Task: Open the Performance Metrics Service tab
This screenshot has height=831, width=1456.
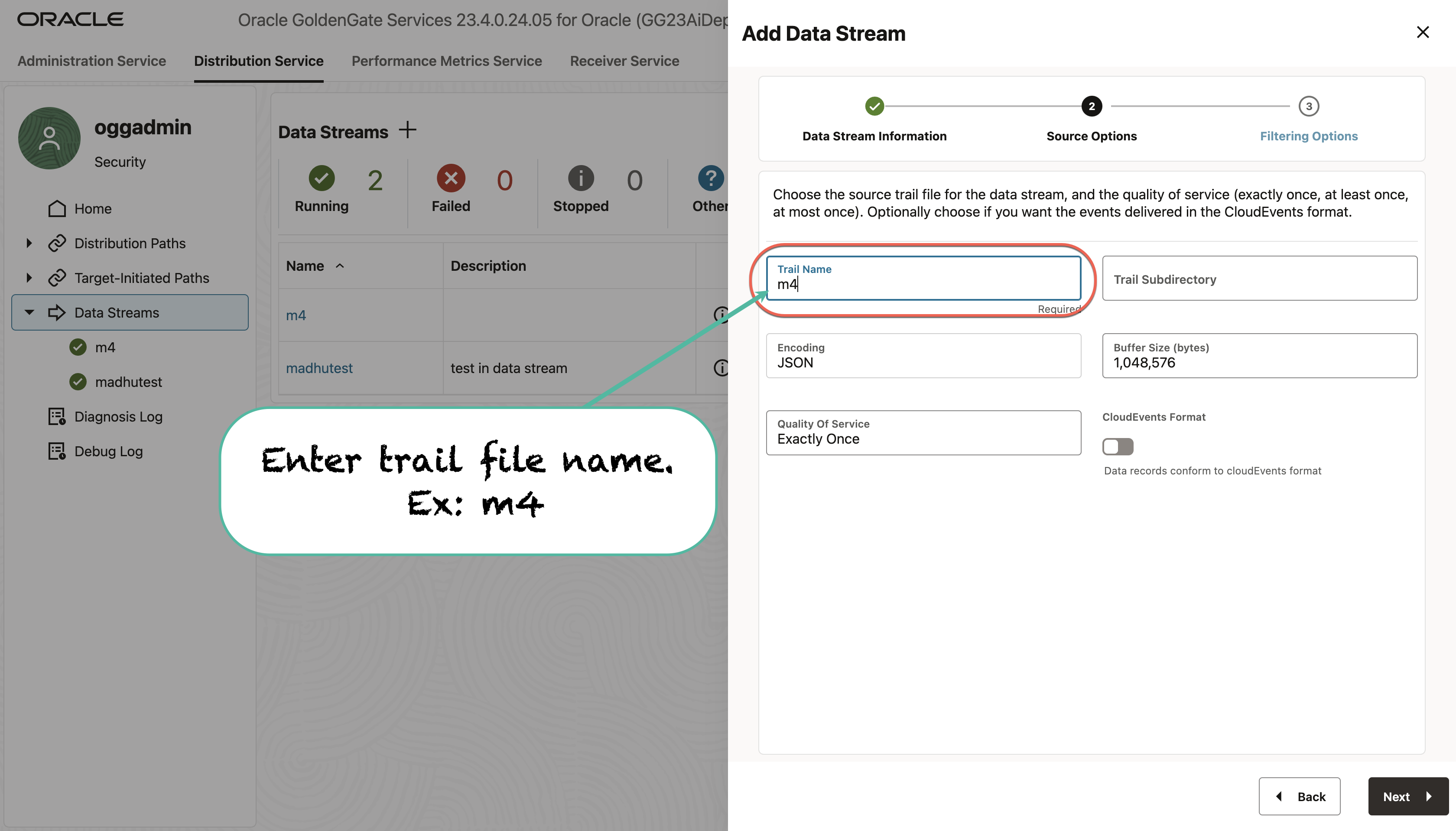Action: tap(446, 61)
